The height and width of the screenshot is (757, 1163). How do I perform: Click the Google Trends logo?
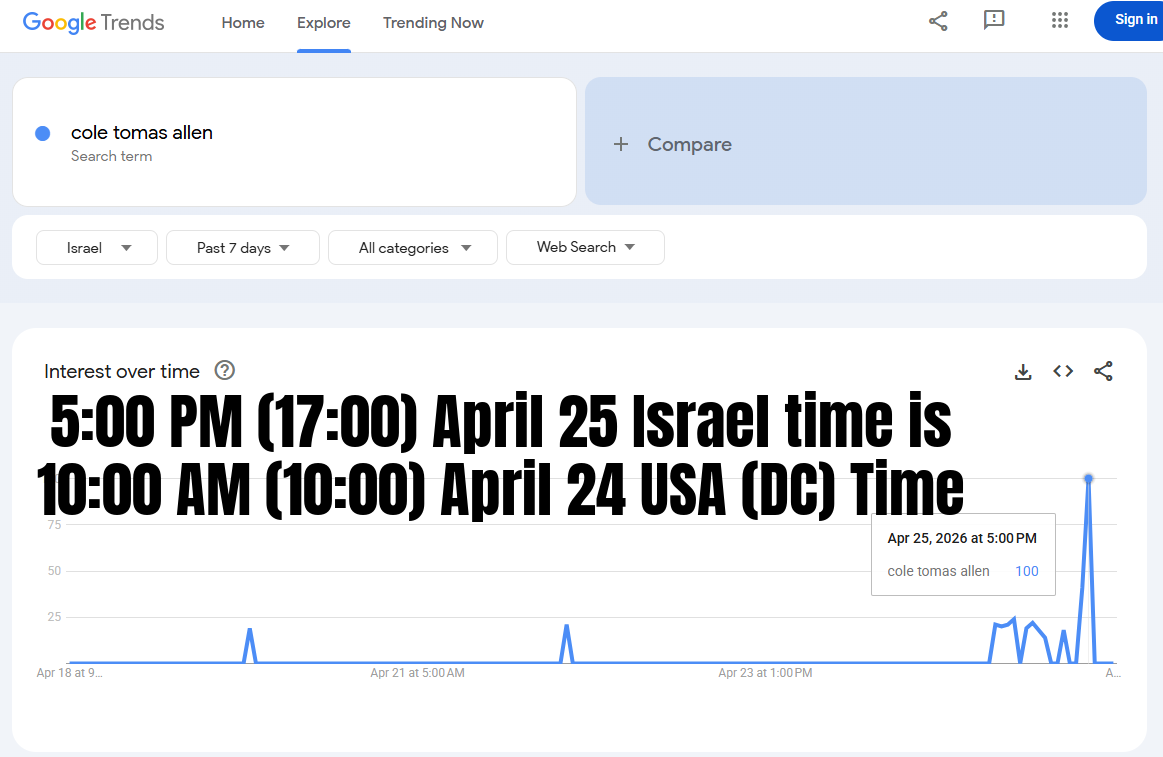[x=93, y=22]
